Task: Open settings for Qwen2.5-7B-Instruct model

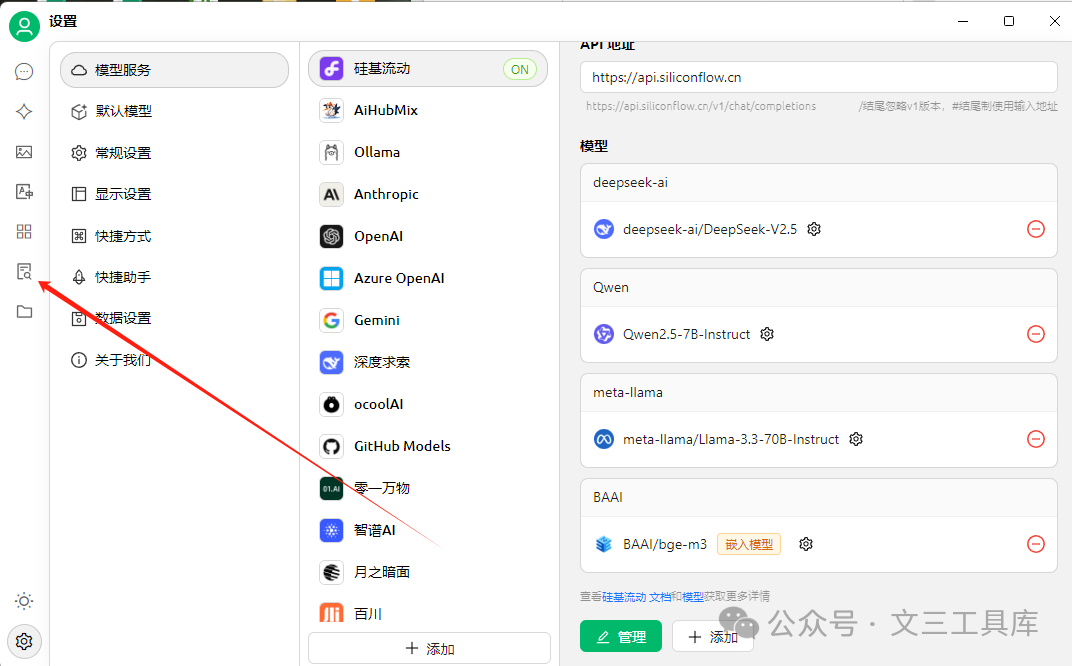Action: tap(767, 334)
